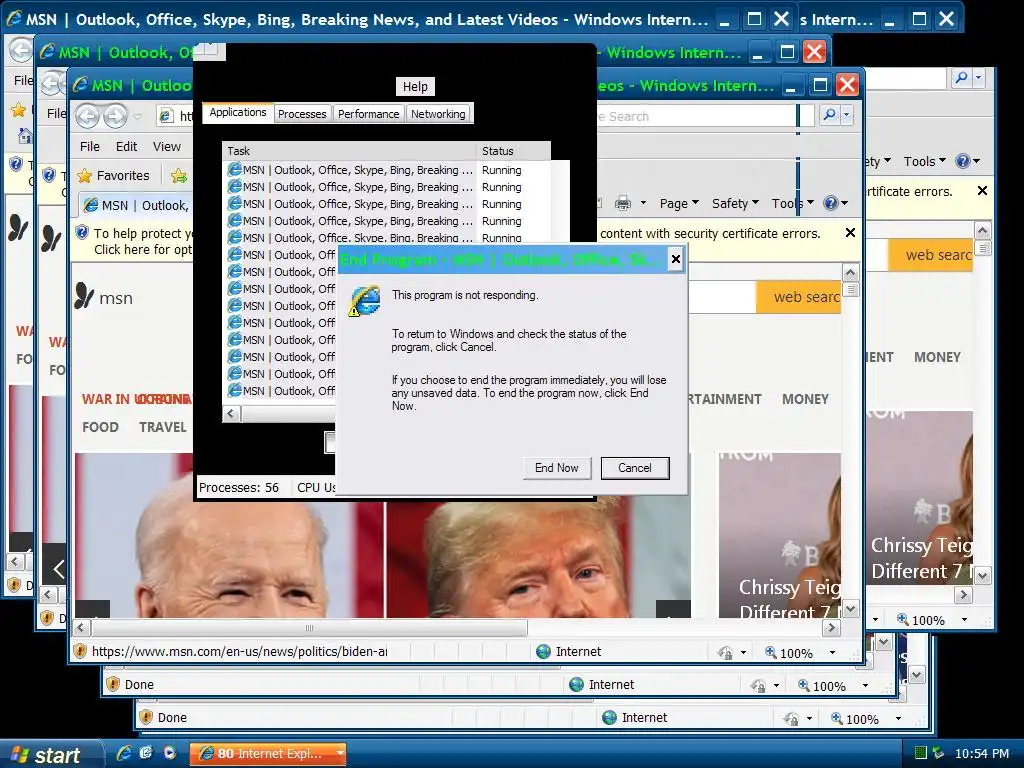Open search dropdown arrow in rightmost IE window

[x=978, y=78]
